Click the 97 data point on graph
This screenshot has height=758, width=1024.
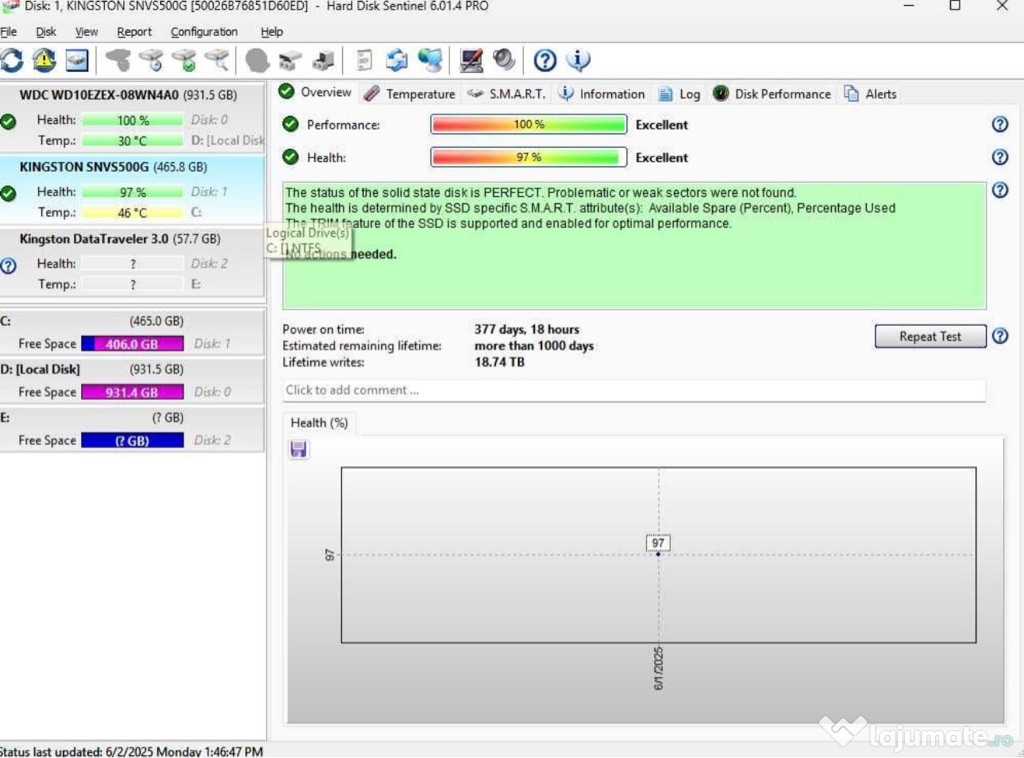(658, 554)
